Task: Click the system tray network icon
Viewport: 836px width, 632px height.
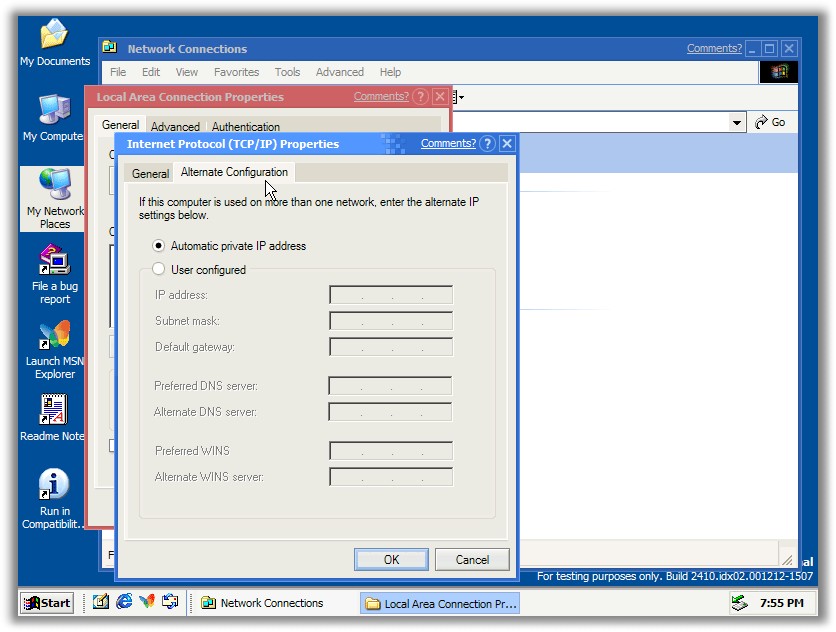Action: 739,603
